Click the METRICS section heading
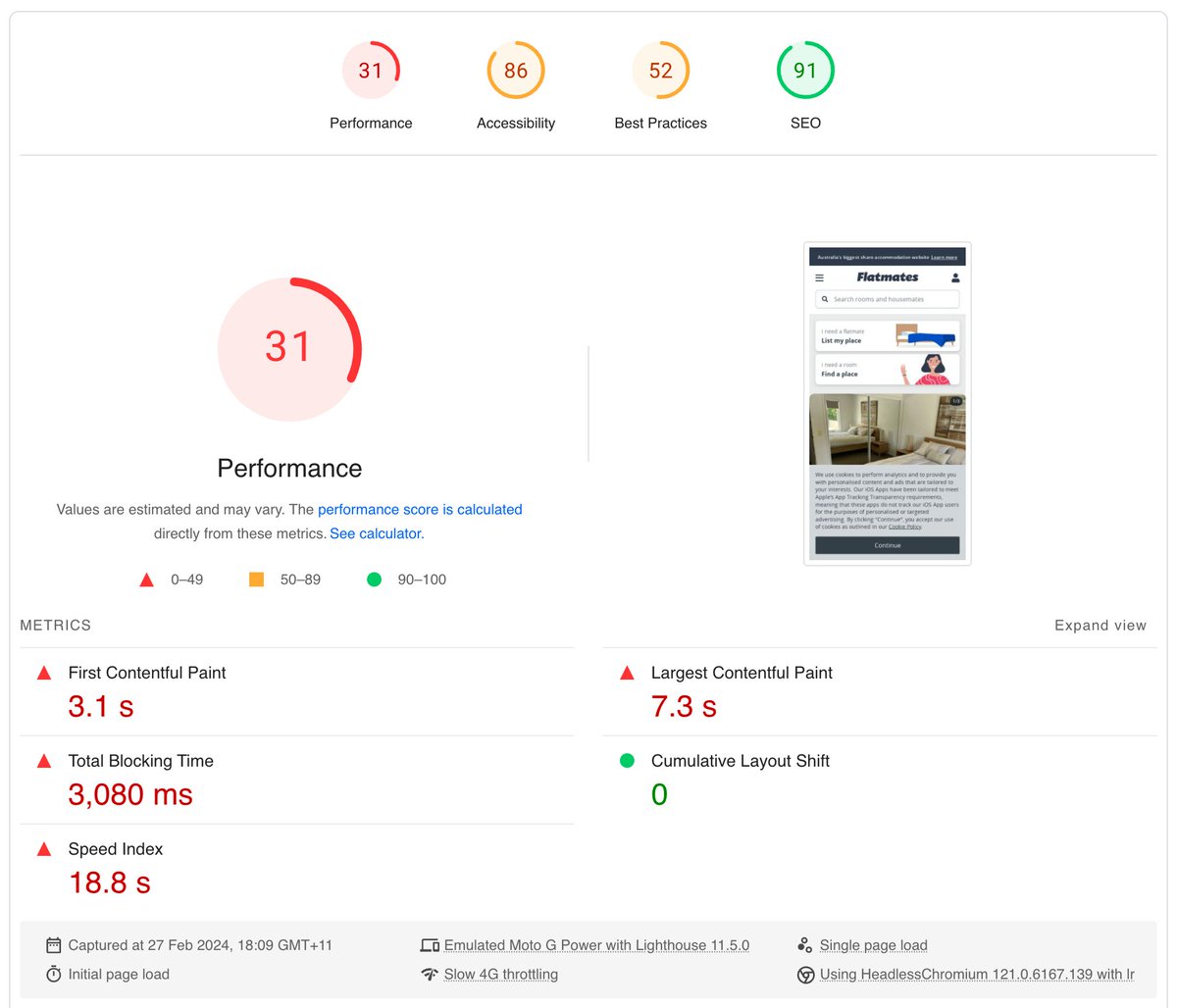The width and height of the screenshot is (1177, 1008). click(x=56, y=626)
